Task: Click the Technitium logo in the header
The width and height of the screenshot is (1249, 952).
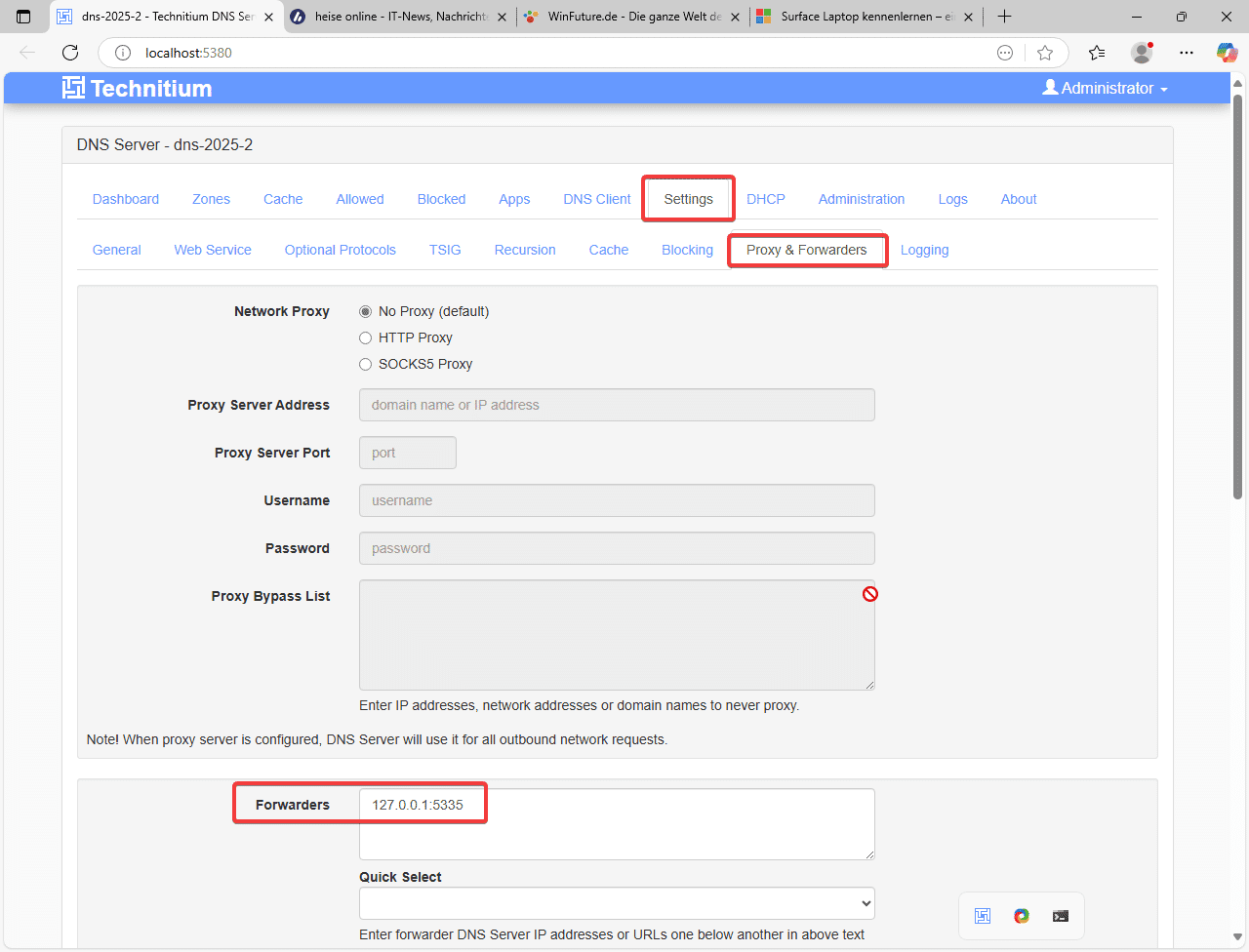Action: click(x=137, y=88)
